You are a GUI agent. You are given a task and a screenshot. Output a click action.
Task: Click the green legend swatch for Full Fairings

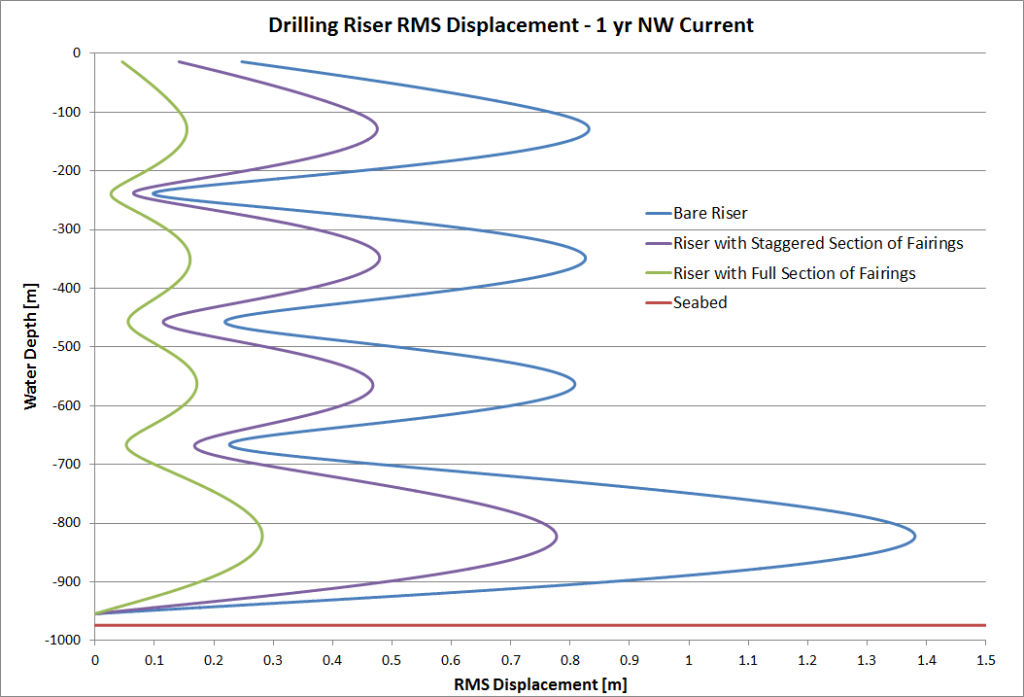(657, 273)
